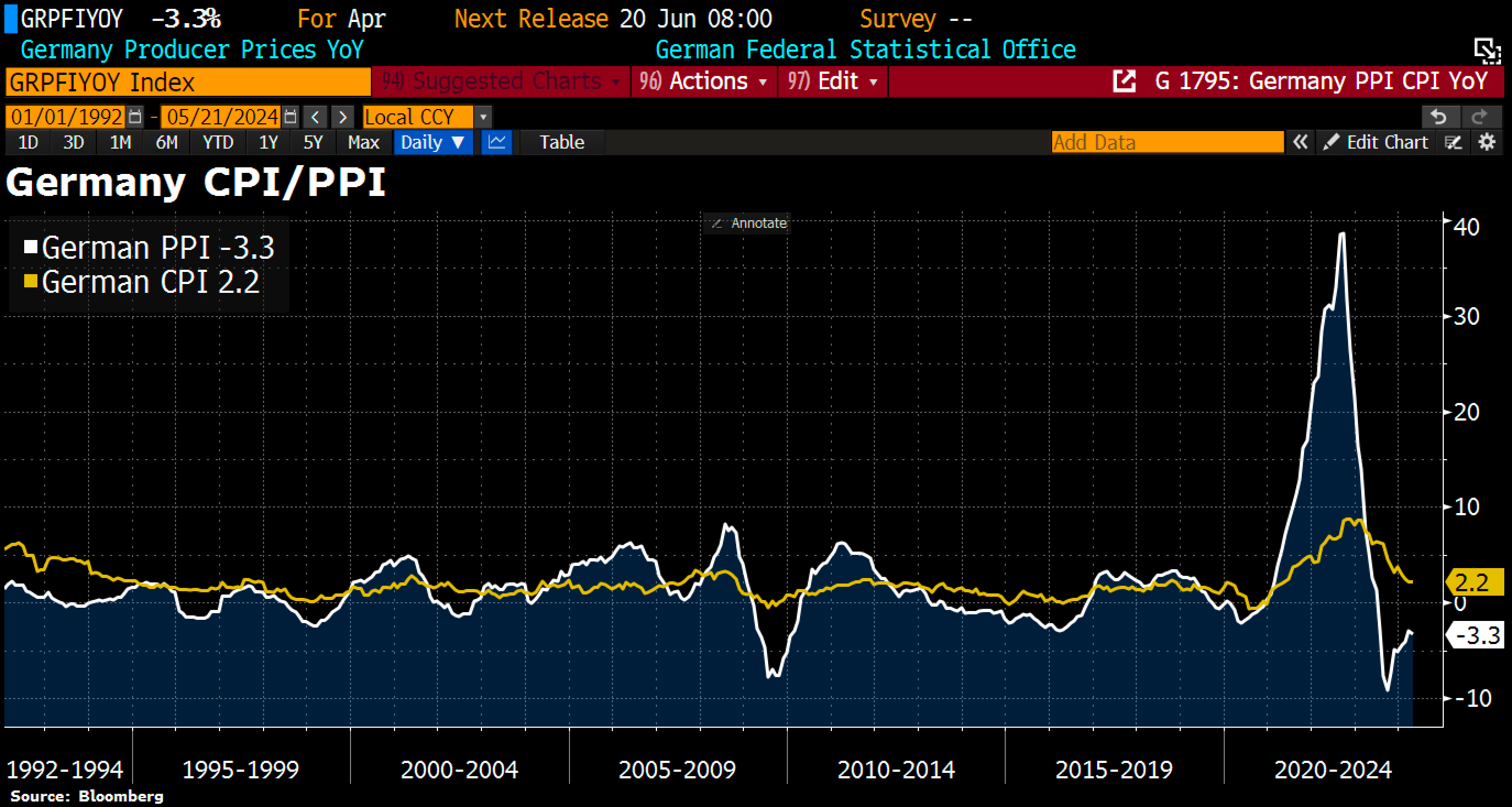Select the 5Y time range tab
The image size is (1512, 807).
click(313, 142)
